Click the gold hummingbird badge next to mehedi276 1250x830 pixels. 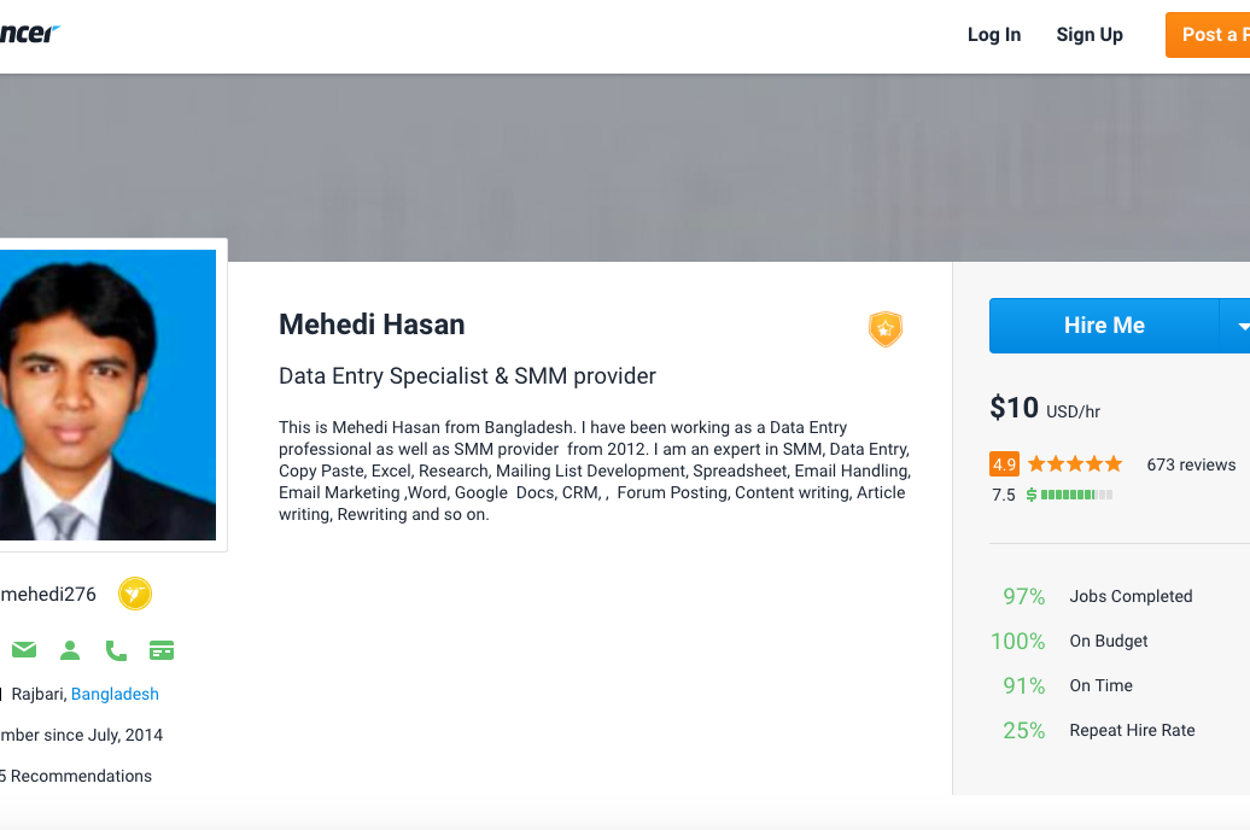tap(135, 594)
